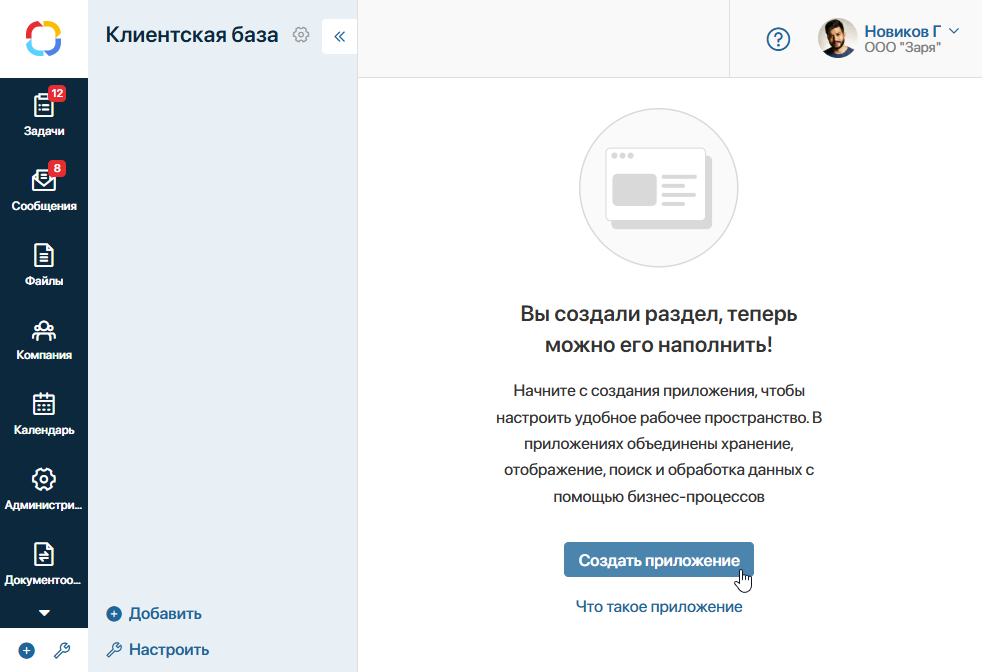982x672 pixels.
Task: Click the 12 badge on Задачи
Action: click(x=57, y=93)
